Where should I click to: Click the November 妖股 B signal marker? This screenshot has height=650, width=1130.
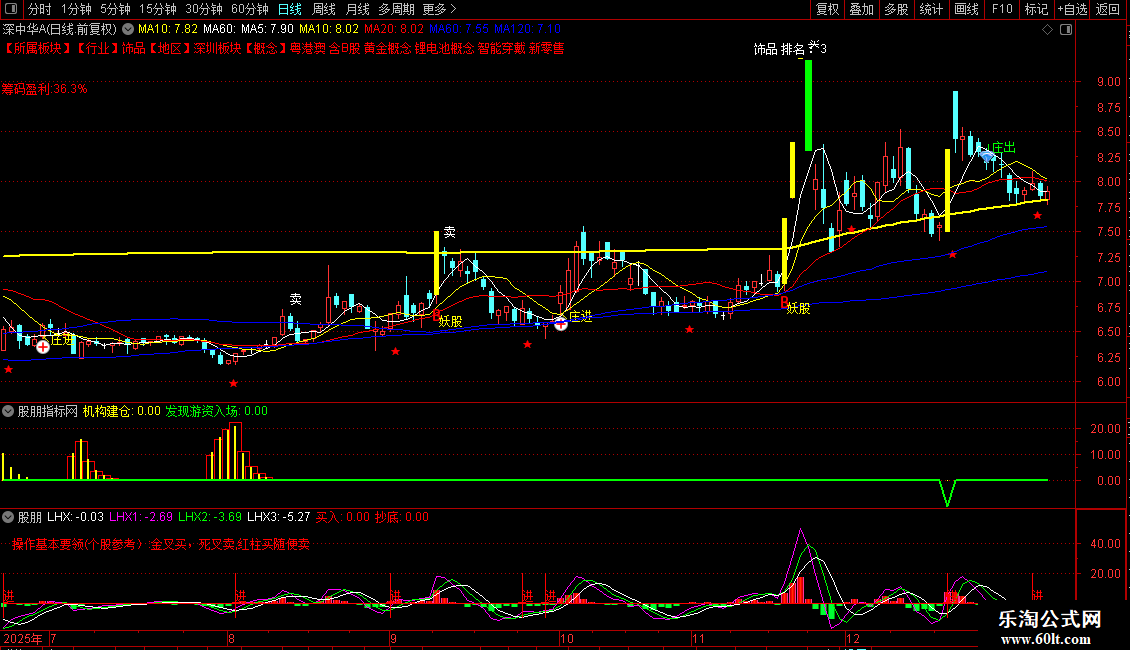[796, 307]
